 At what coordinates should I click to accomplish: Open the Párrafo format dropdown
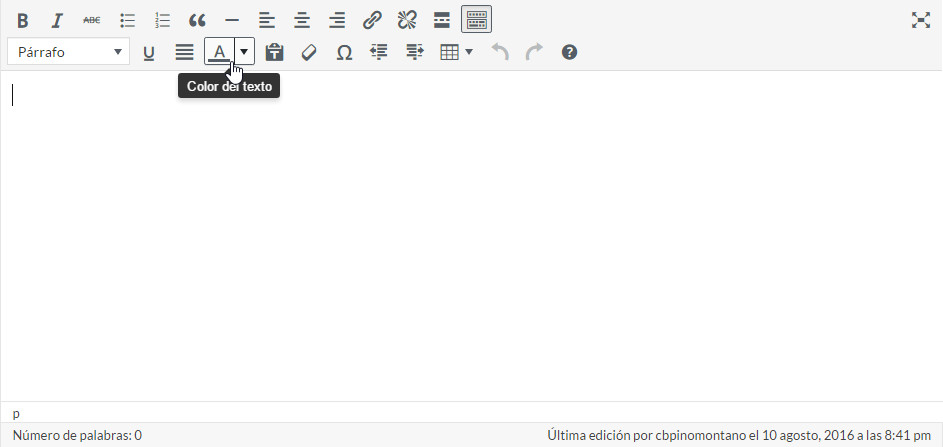coord(69,52)
